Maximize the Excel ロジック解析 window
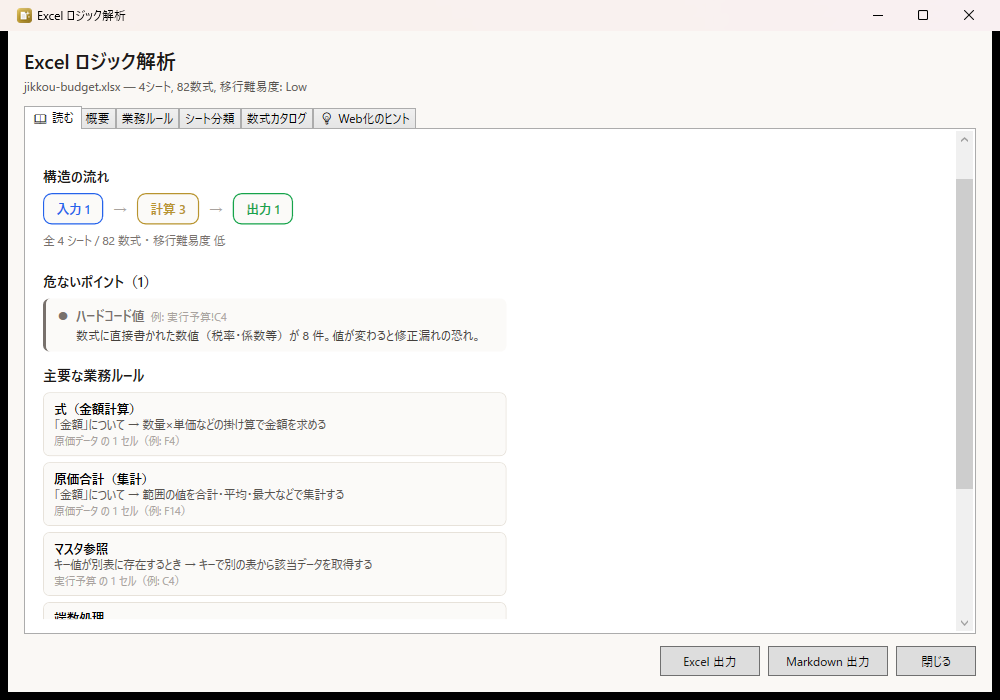The image size is (1000, 700). tap(923, 15)
